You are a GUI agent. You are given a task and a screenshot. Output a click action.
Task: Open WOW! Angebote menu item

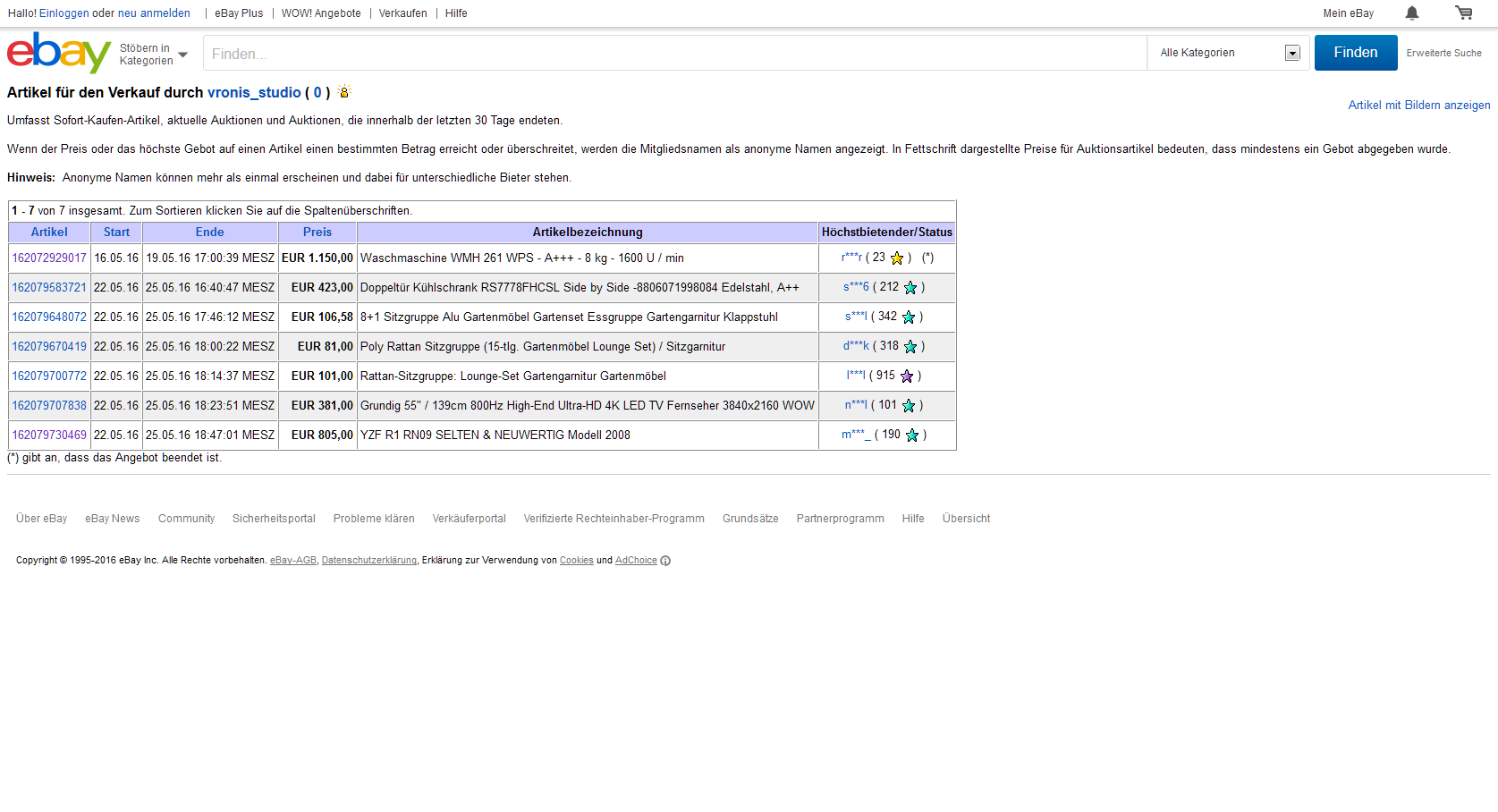click(321, 13)
